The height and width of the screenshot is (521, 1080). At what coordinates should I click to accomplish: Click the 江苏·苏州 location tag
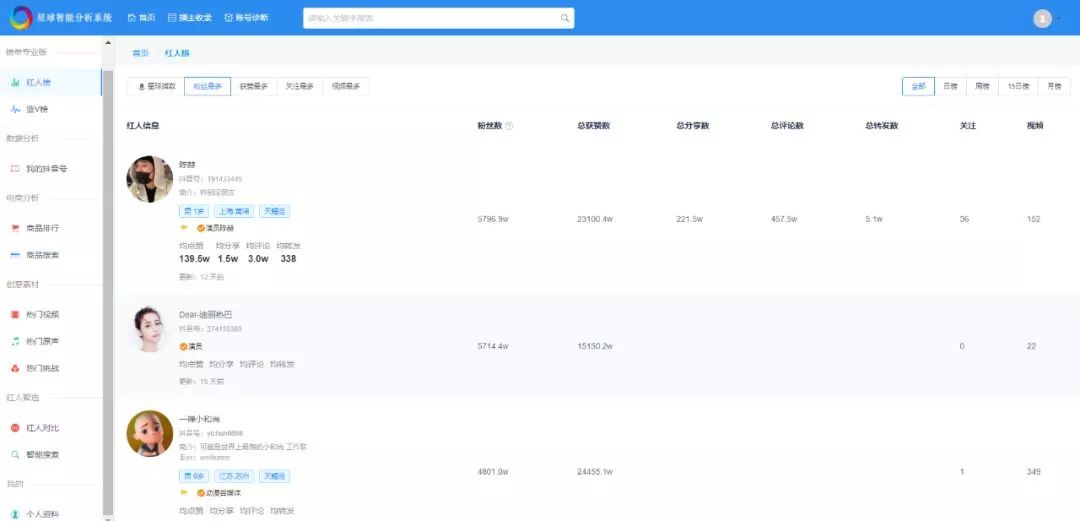[234, 476]
